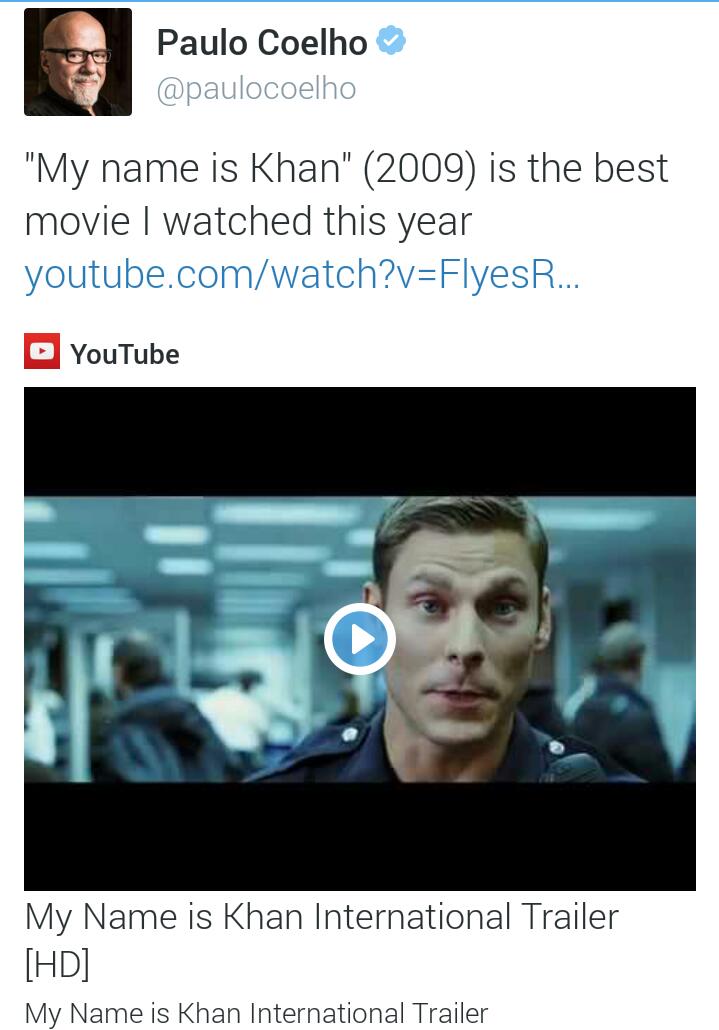Image resolution: width=719 pixels, height=1030 pixels.
Task: Open the Paulo Coelho display name
Action: point(262,43)
